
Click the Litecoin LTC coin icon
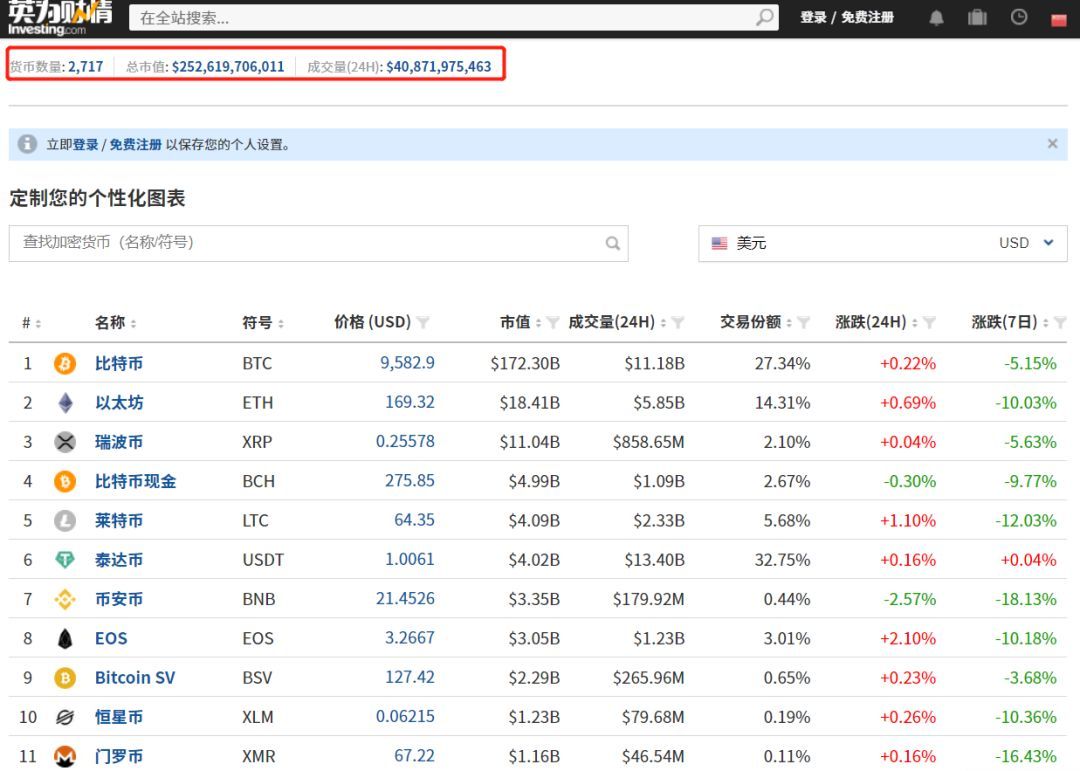65,520
